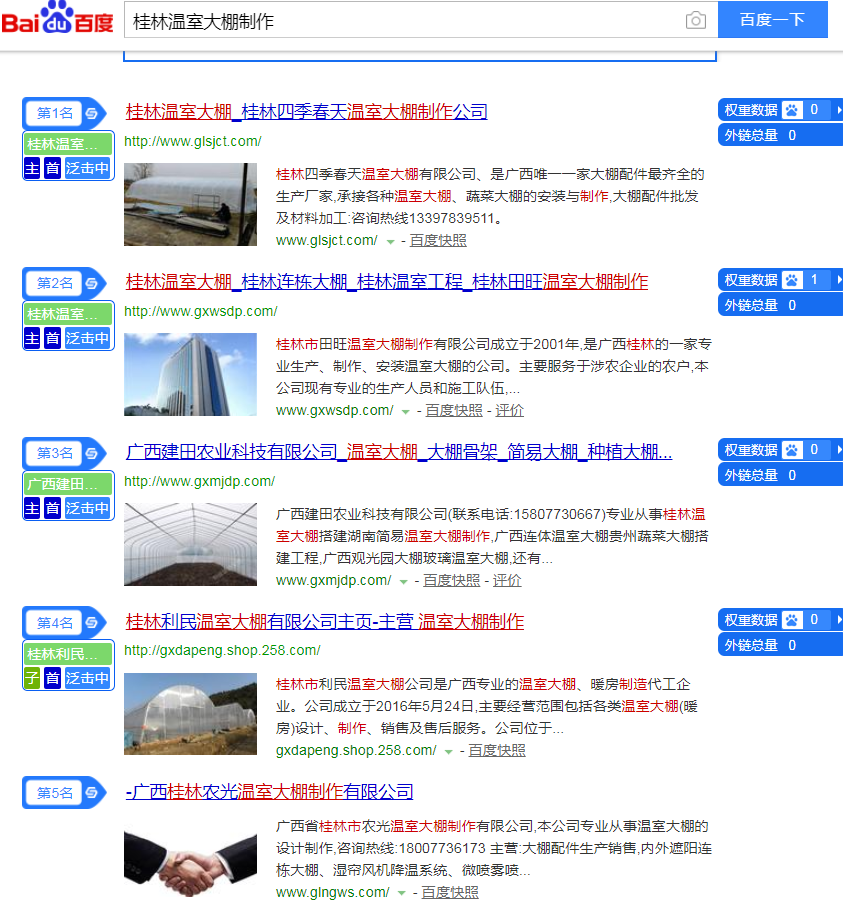The image size is (843, 906).
Task: Open 百度快照 for www.glngws.com
Action: pyautogui.click(x=450, y=892)
